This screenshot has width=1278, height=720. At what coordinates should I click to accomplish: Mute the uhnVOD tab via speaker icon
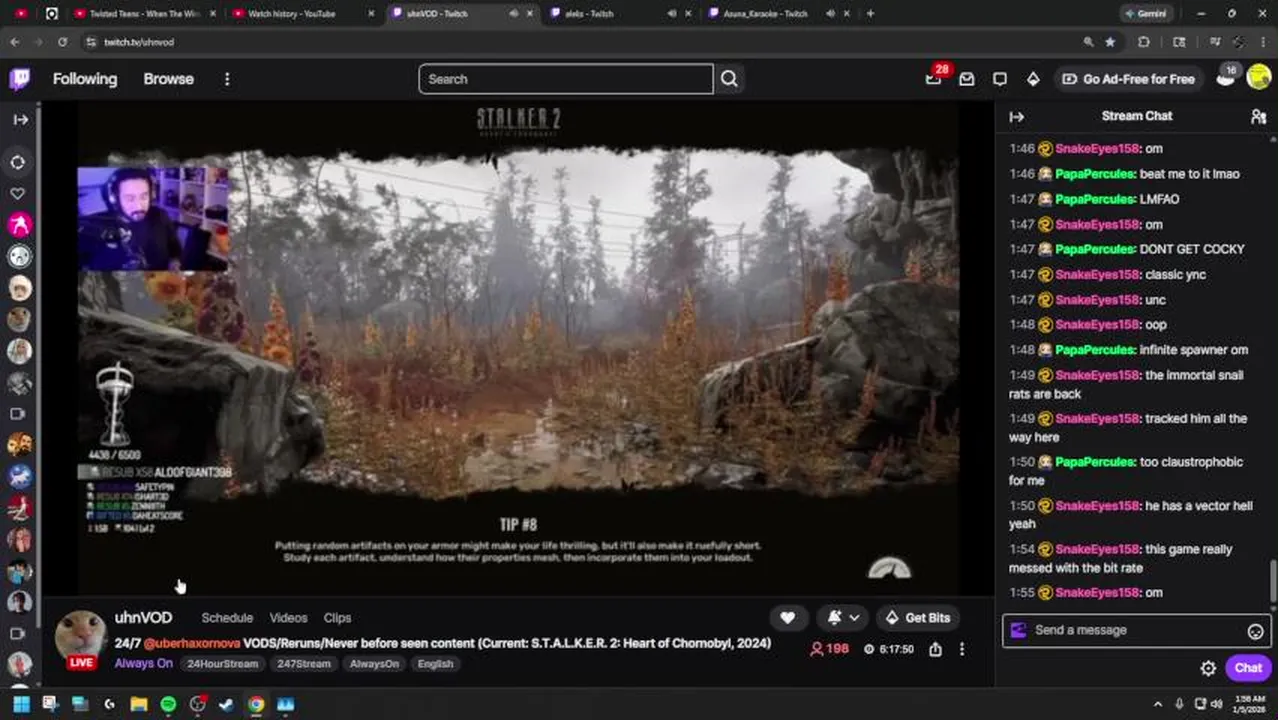pos(514,14)
